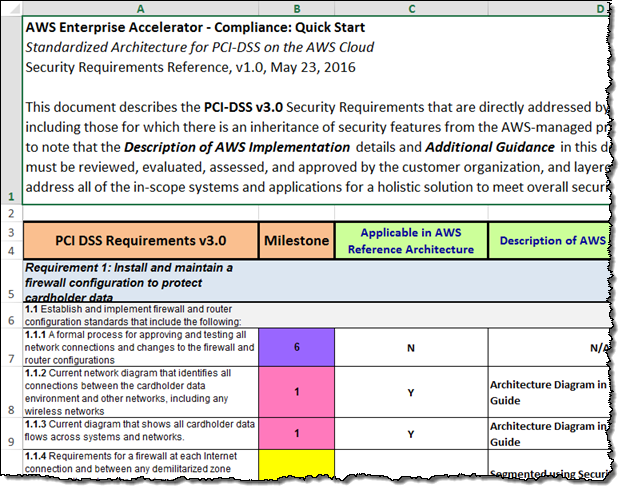Select the 1.1.4 firewall requirements cell
This screenshot has height=491, width=624.
click(x=140, y=462)
